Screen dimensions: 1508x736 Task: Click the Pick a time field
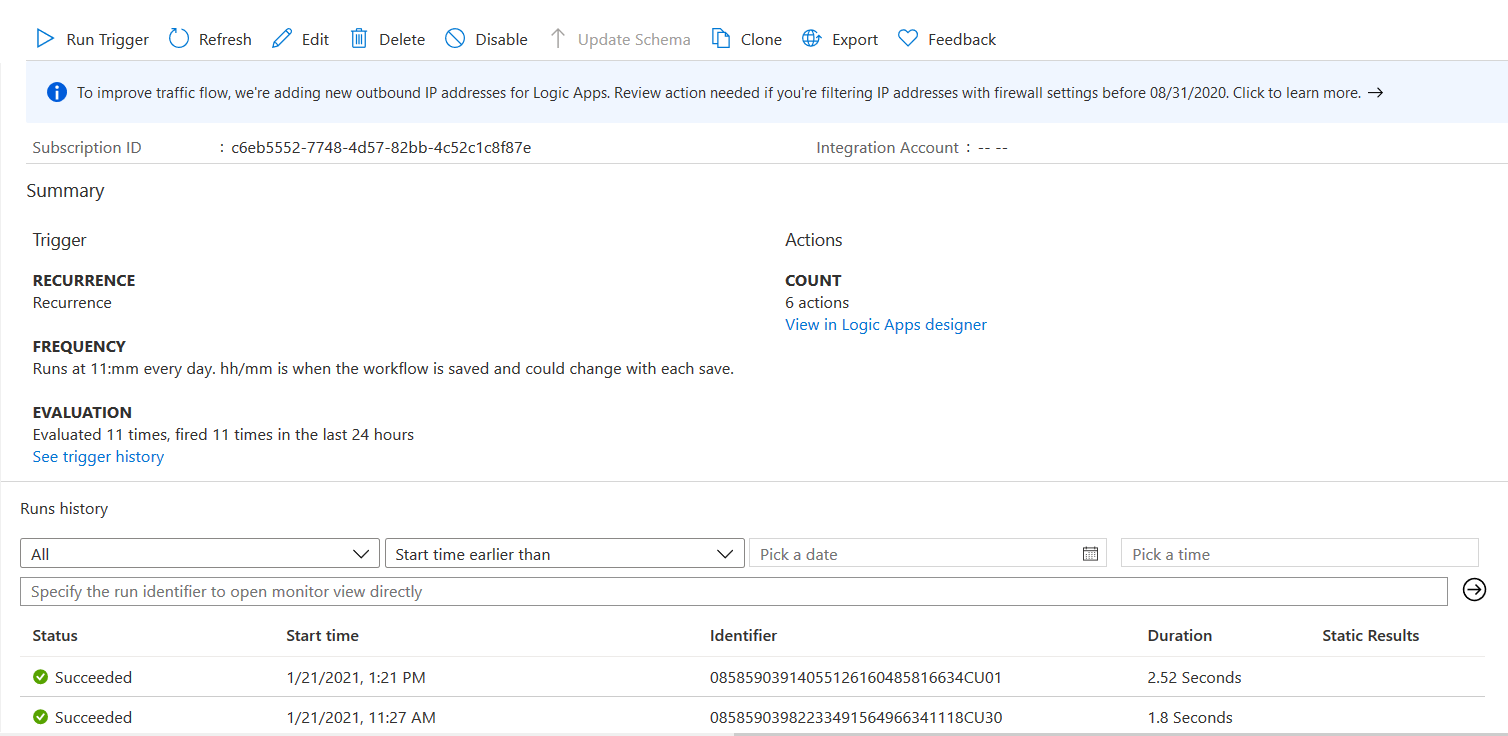pos(1299,554)
